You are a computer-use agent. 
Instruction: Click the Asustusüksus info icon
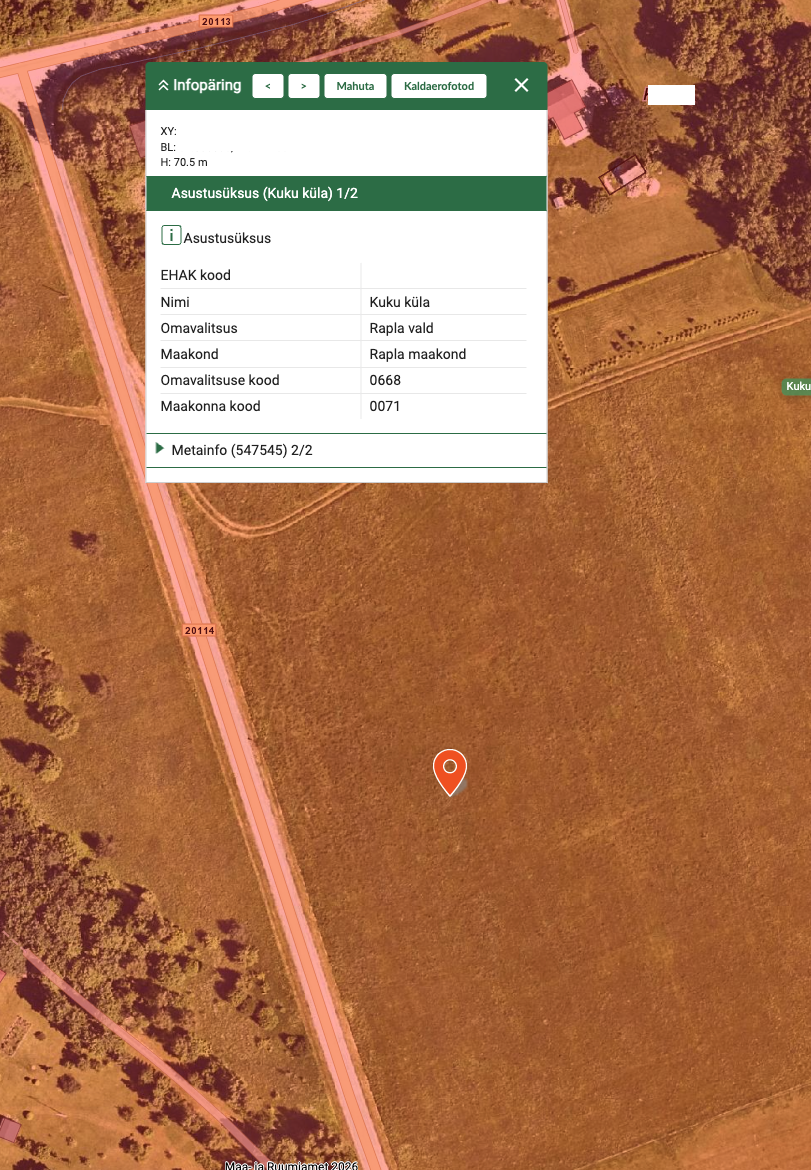tap(171, 236)
